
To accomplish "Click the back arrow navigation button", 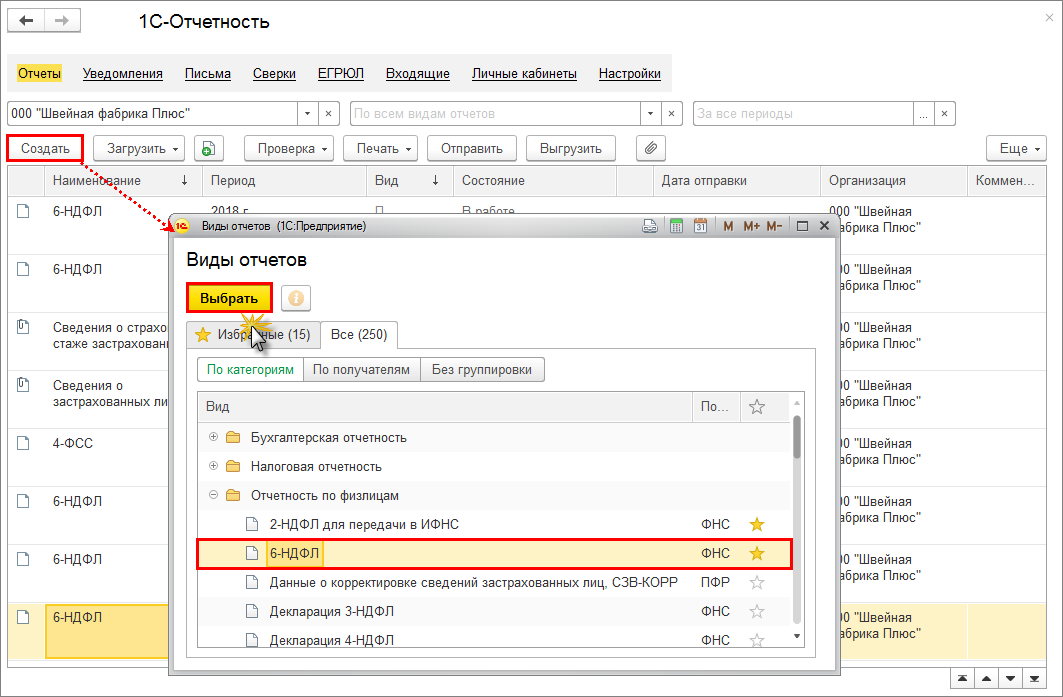I will click(27, 21).
